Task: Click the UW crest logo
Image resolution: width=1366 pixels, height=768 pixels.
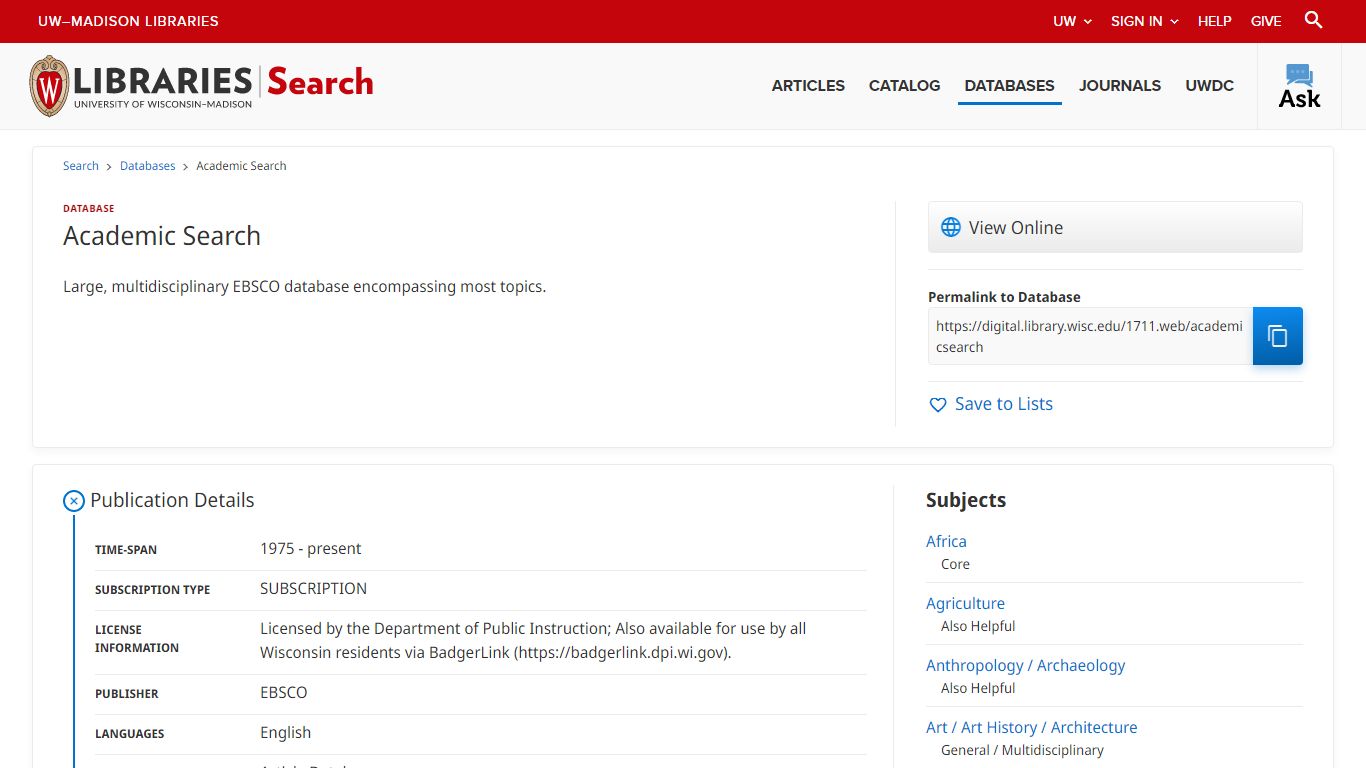Action: click(49, 86)
